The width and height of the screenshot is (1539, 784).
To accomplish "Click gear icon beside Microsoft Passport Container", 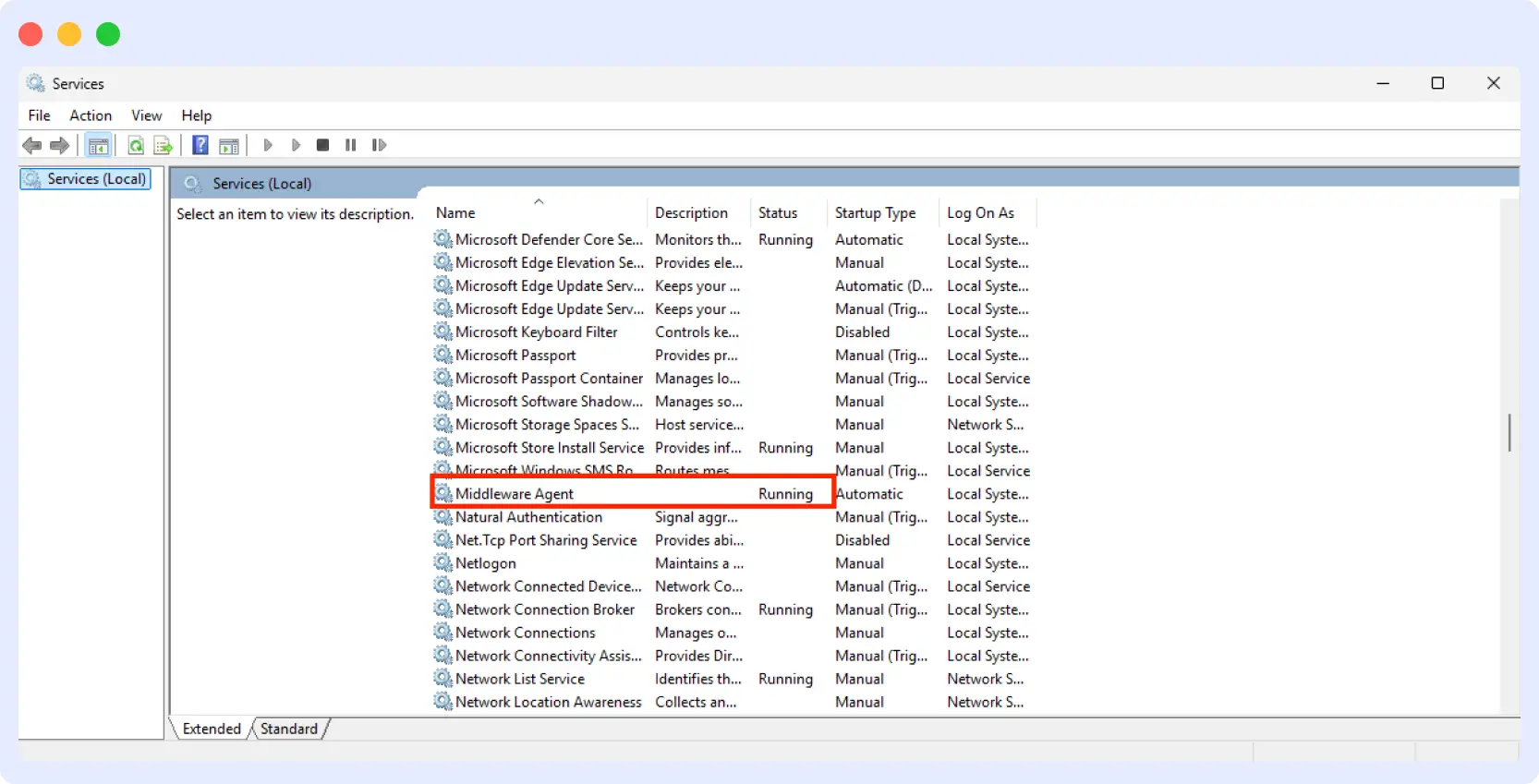I will [443, 378].
